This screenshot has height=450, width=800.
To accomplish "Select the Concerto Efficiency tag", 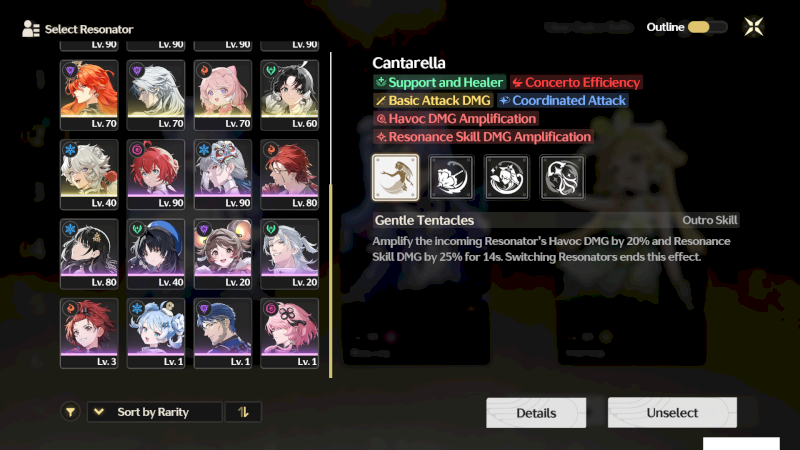I will coord(576,82).
